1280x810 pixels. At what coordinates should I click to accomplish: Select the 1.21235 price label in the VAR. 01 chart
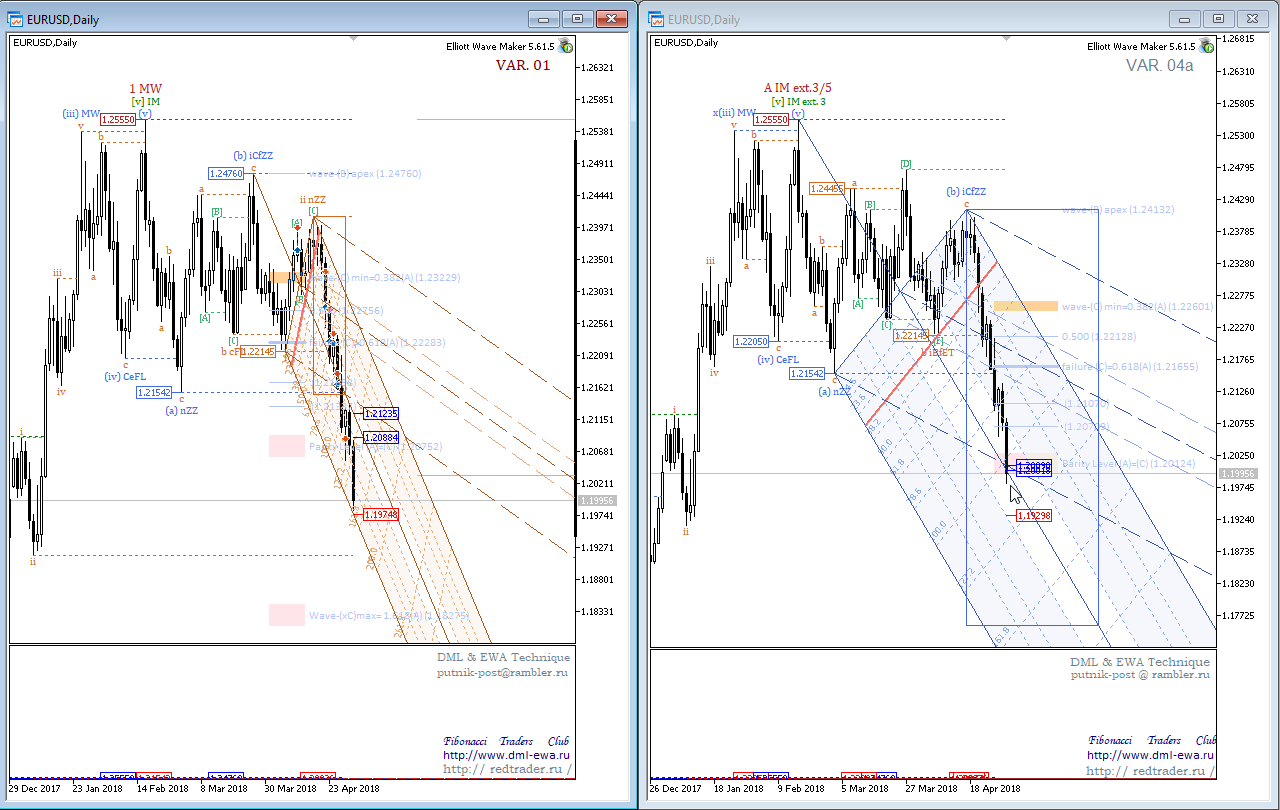pos(381,413)
